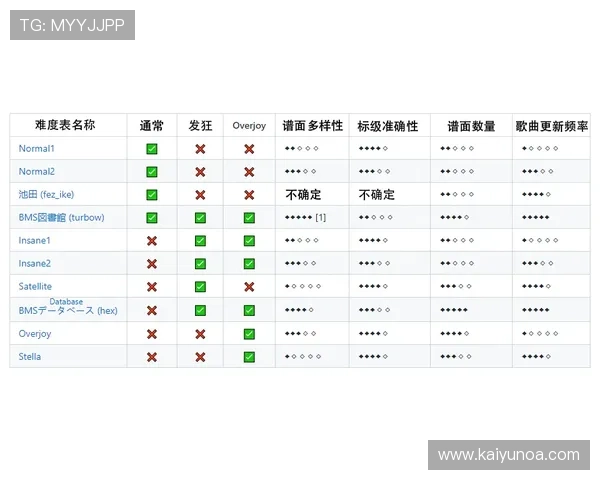Click the [1] footnote in the BMS図書館 row

(x=321, y=217)
